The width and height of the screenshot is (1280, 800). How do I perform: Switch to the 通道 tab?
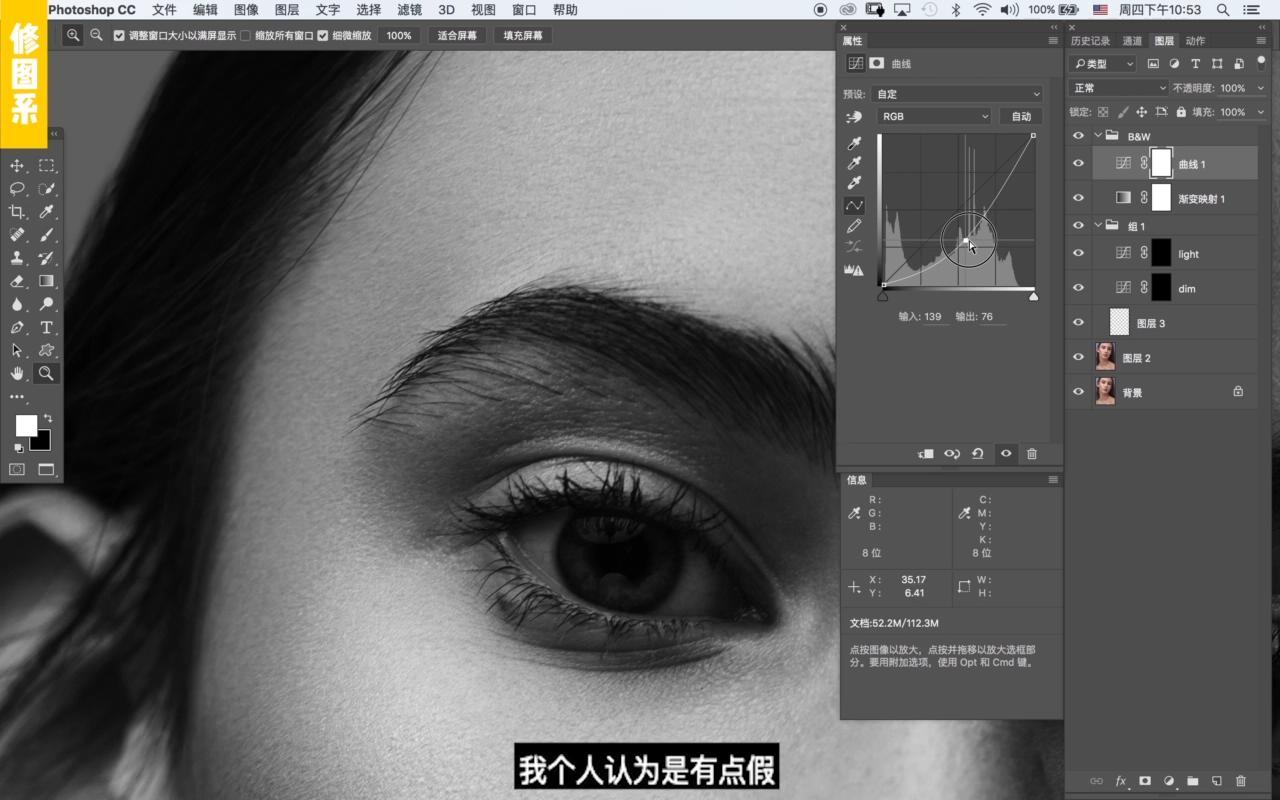pyautogui.click(x=1132, y=41)
